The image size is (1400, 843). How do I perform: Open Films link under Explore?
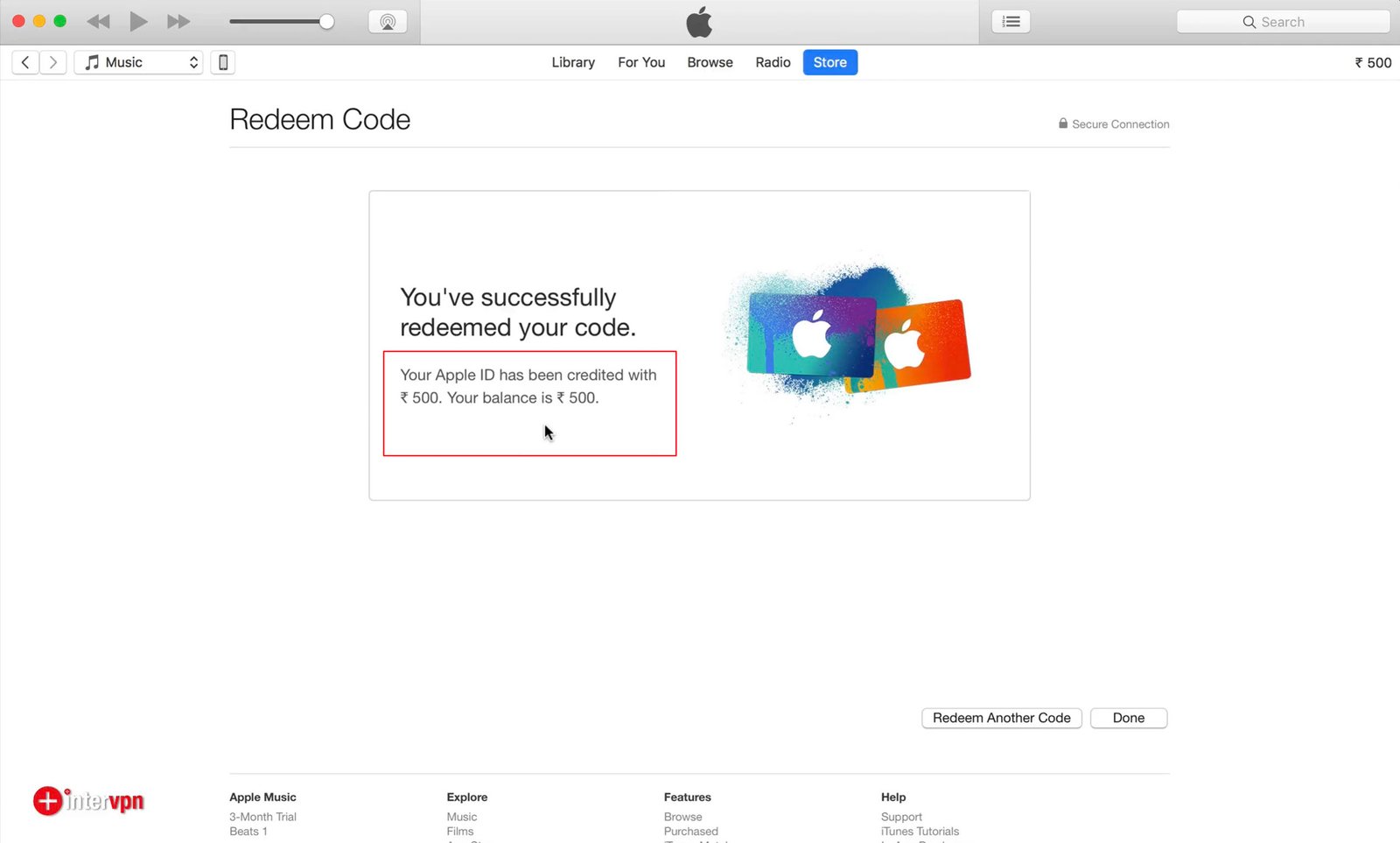click(460, 832)
